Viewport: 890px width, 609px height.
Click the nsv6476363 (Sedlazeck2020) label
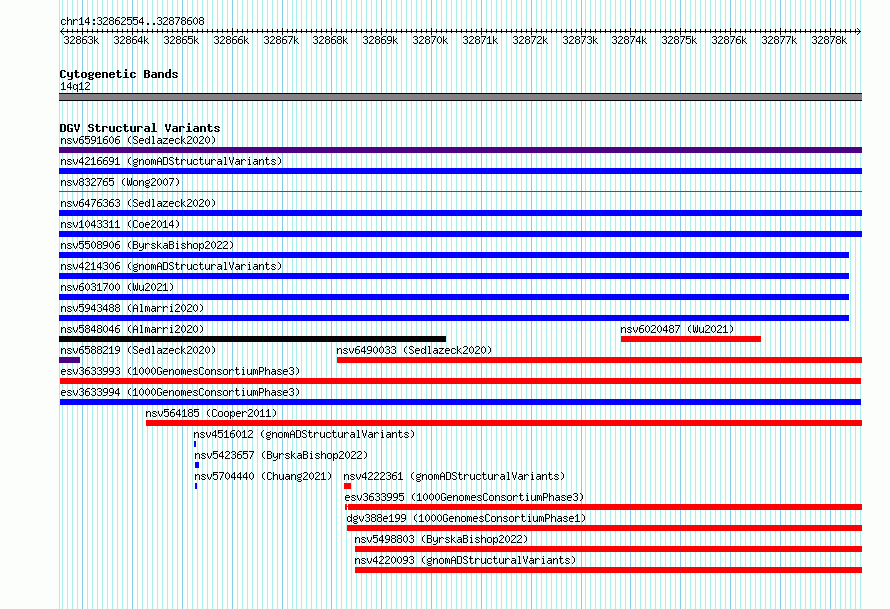(138, 203)
